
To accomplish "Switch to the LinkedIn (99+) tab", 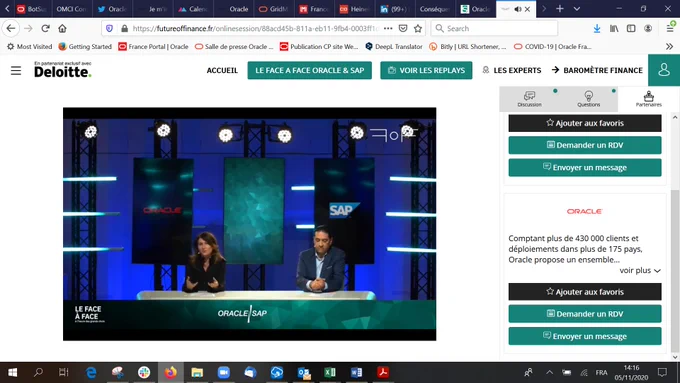I will [394, 9].
